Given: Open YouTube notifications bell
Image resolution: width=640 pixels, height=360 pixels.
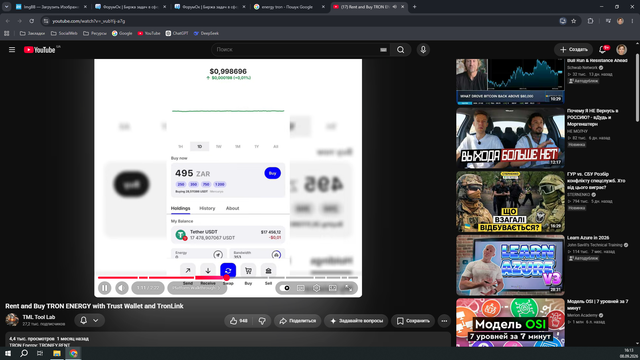Looking at the screenshot, I should tap(602, 50).
